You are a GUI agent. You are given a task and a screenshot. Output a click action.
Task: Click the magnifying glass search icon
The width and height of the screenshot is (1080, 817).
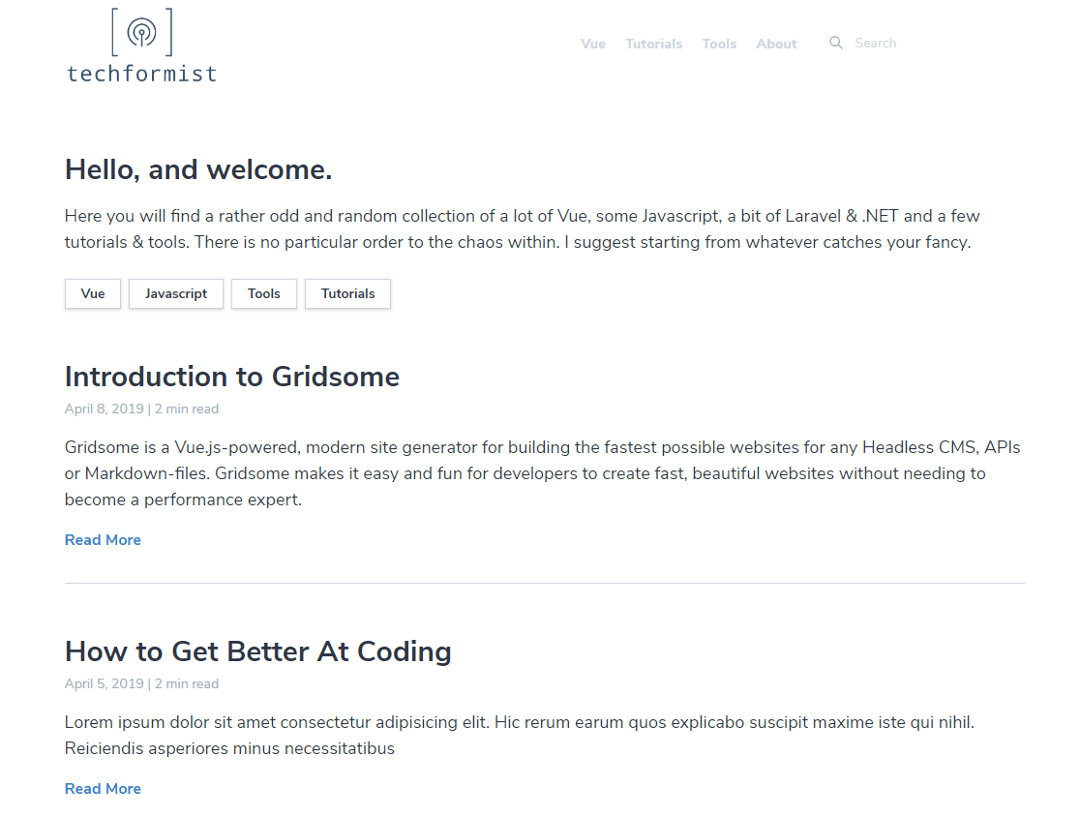pos(836,43)
